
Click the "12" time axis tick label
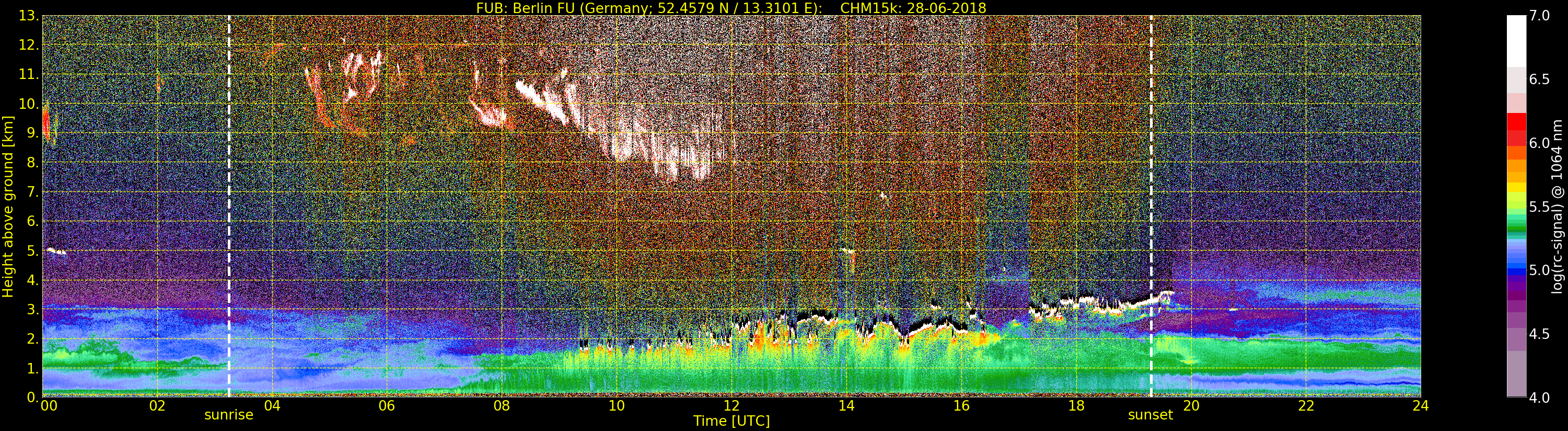coord(731,406)
